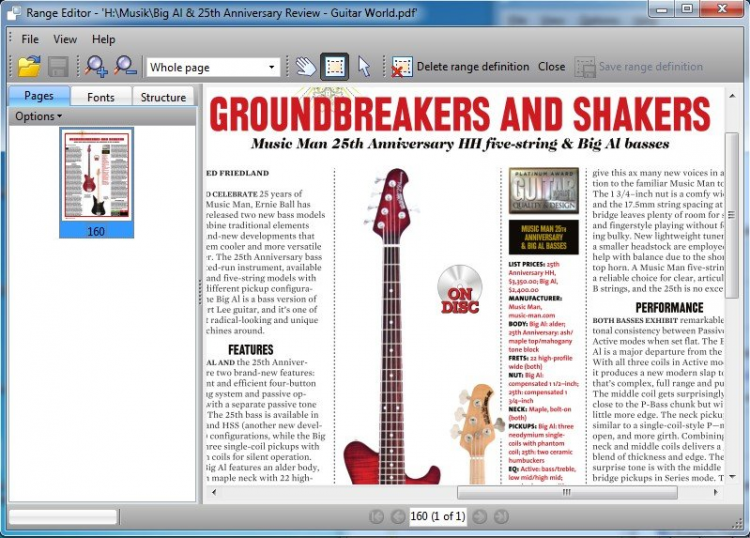Choose the arrow pointer tool
This screenshot has height=538, width=750.
coord(364,66)
